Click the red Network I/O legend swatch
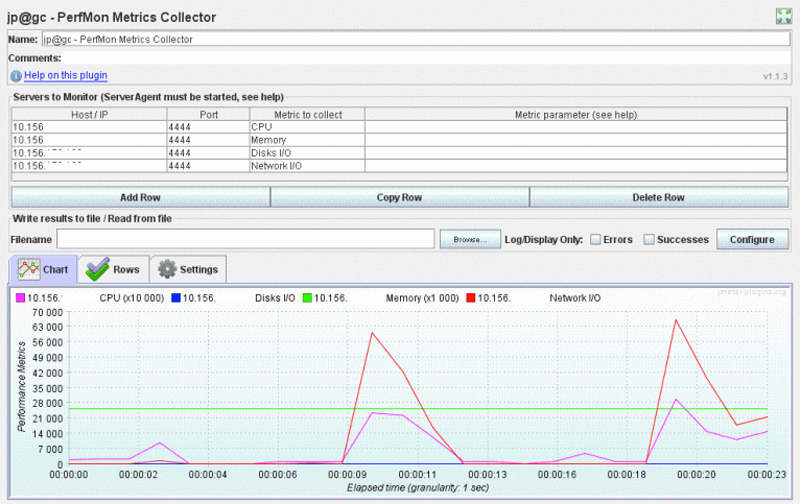800x504 pixels. pyautogui.click(x=471, y=298)
